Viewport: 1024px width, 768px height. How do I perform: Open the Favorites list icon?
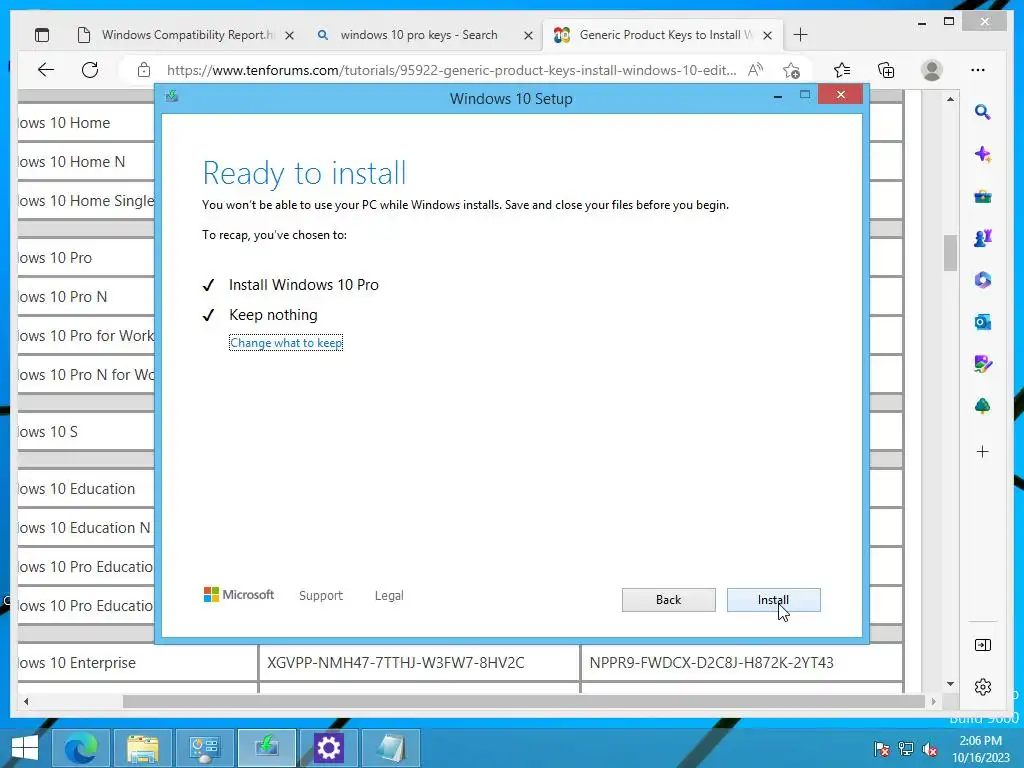[x=842, y=70]
